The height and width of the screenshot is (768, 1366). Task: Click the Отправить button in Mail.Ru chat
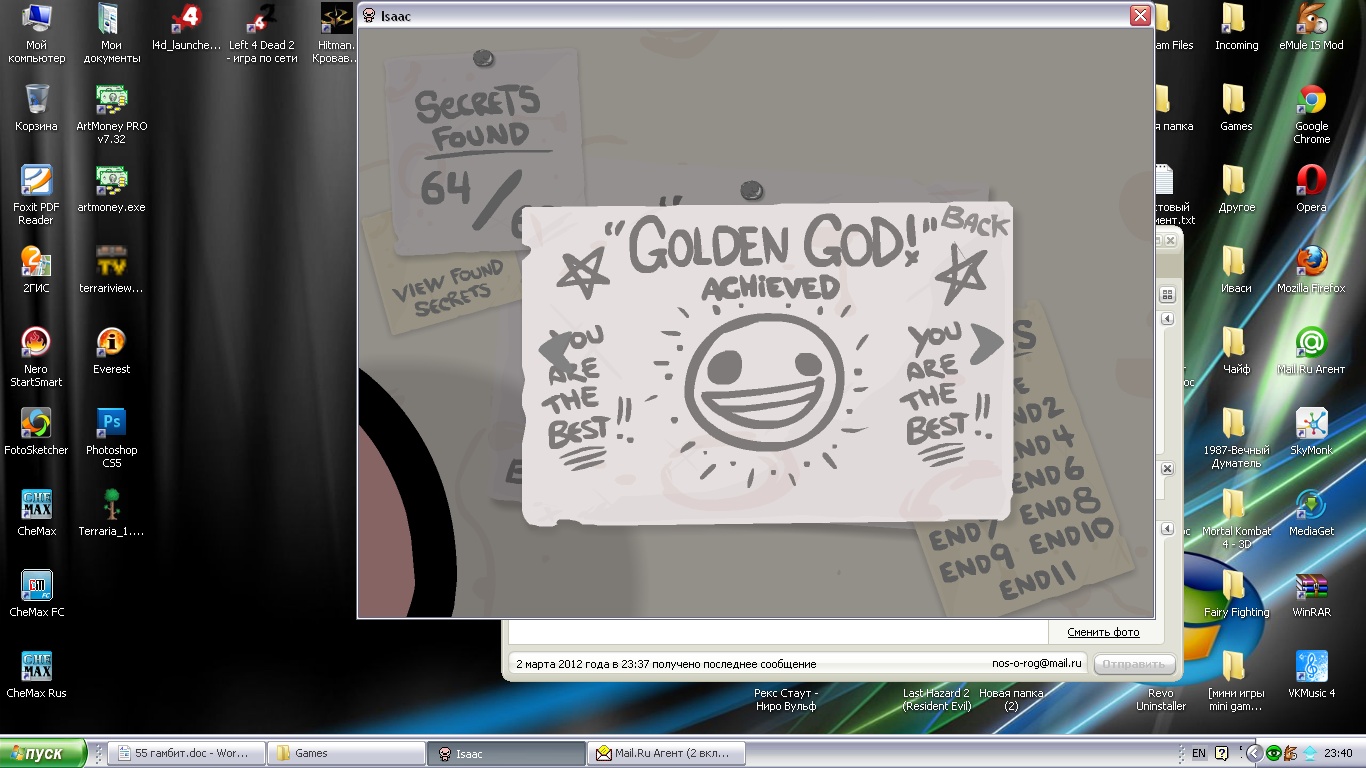1134,664
